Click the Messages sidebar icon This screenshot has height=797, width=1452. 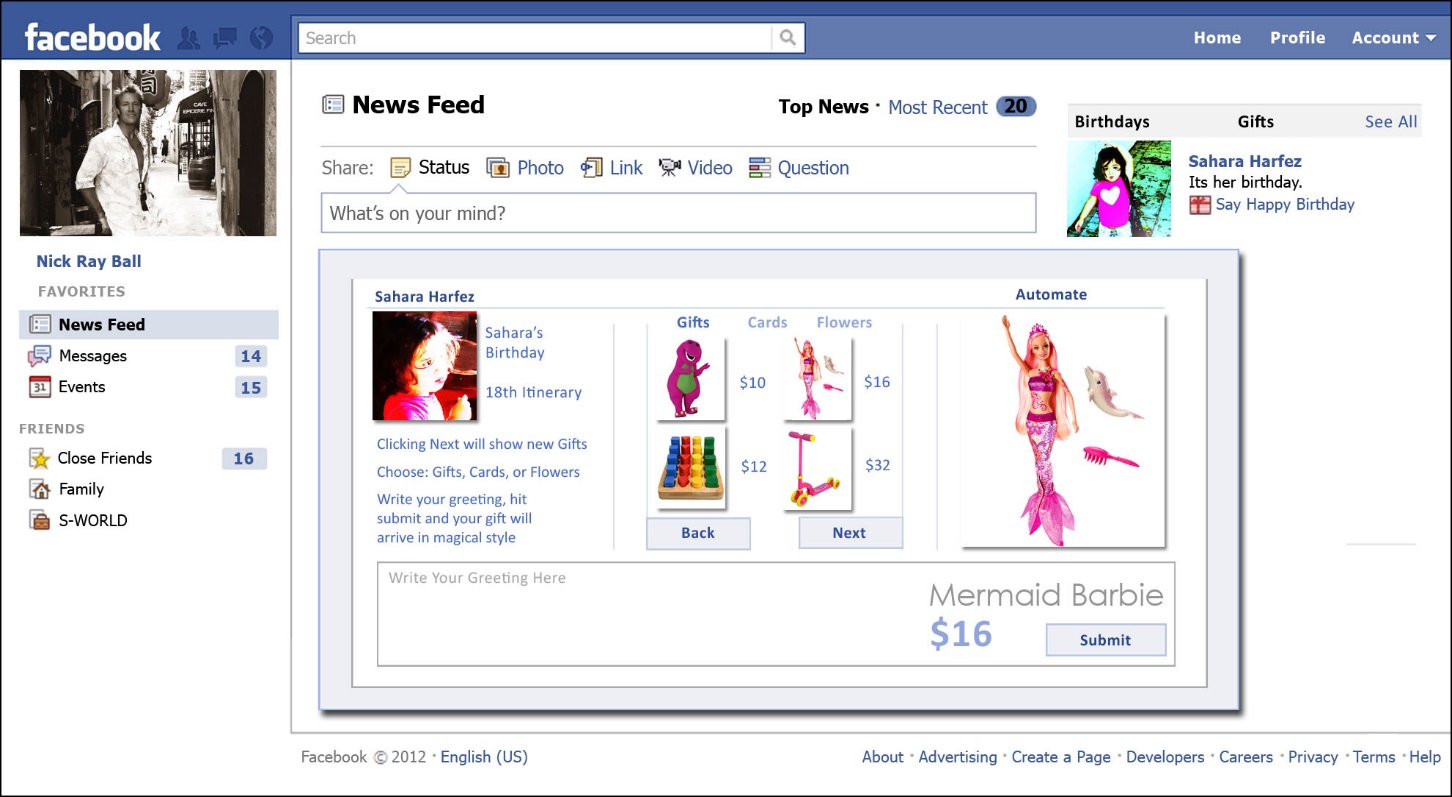(40, 356)
